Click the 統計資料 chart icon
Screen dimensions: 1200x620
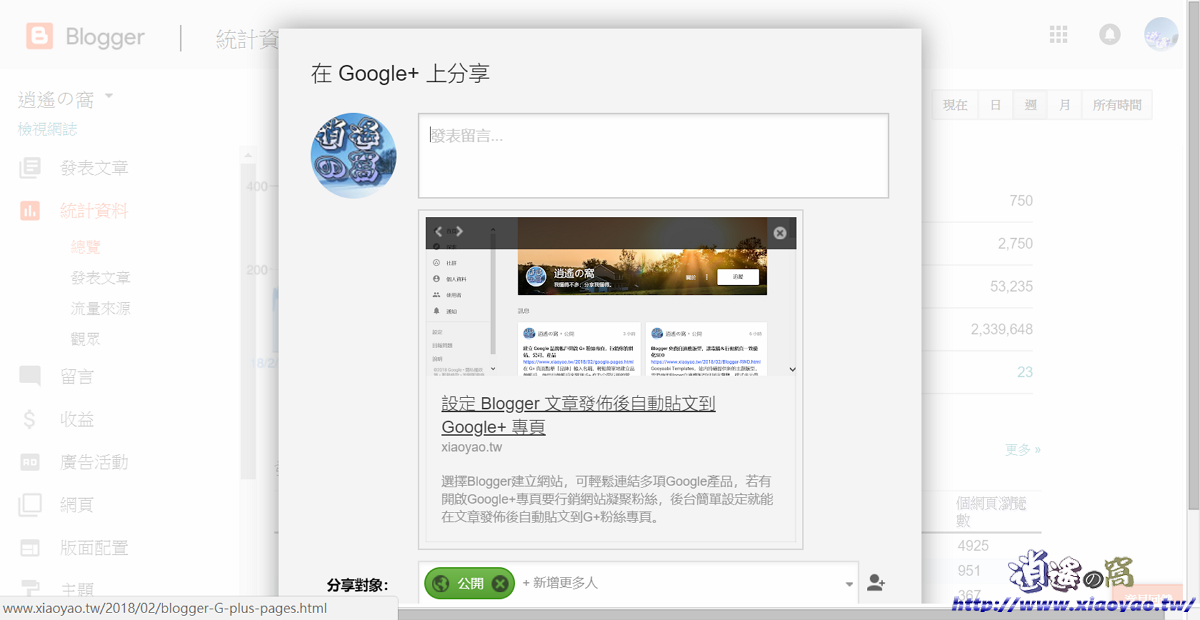(x=30, y=211)
